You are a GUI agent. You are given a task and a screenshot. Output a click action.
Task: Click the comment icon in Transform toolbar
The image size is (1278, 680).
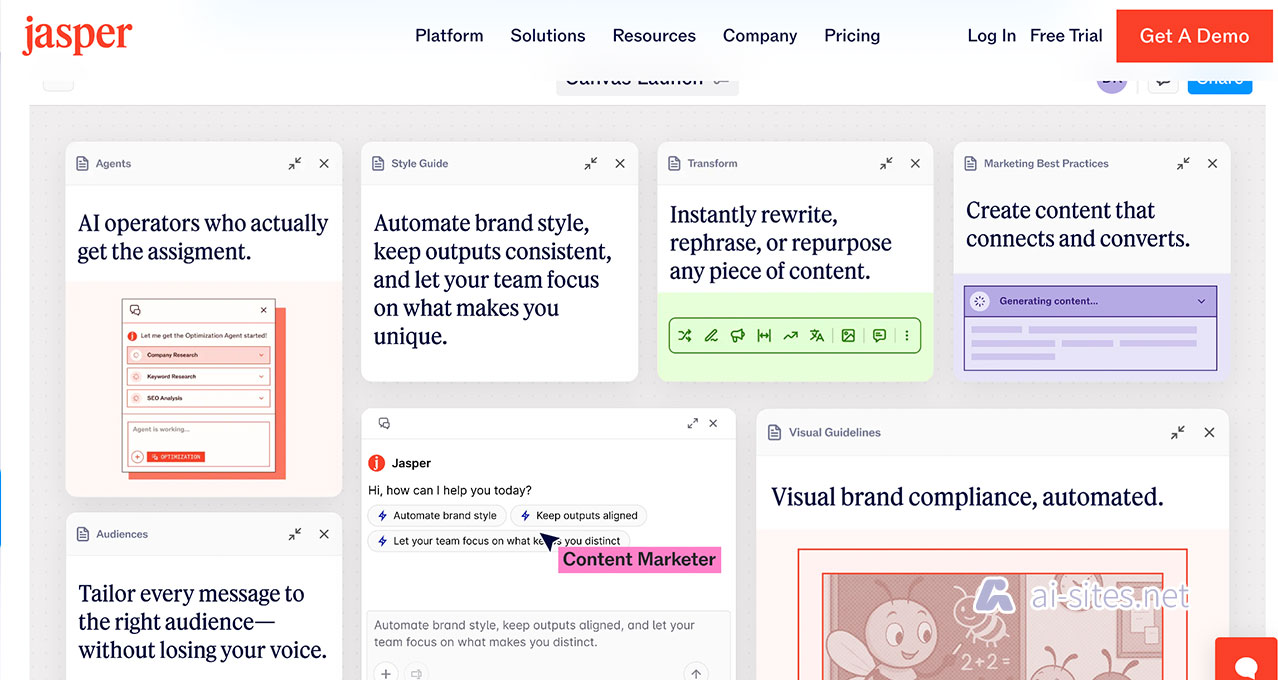coord(879,336)
